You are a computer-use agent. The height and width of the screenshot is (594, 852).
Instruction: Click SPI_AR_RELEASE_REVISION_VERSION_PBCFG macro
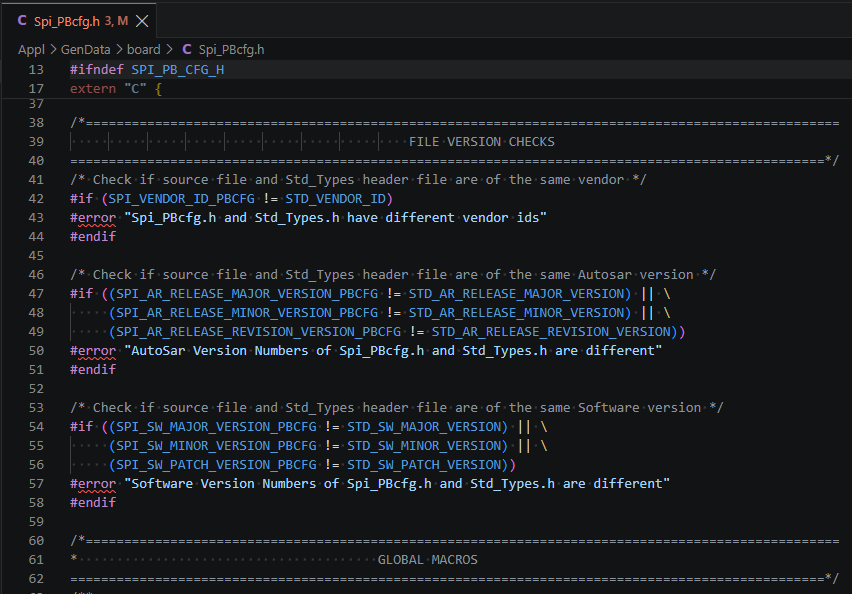[258, 332]
